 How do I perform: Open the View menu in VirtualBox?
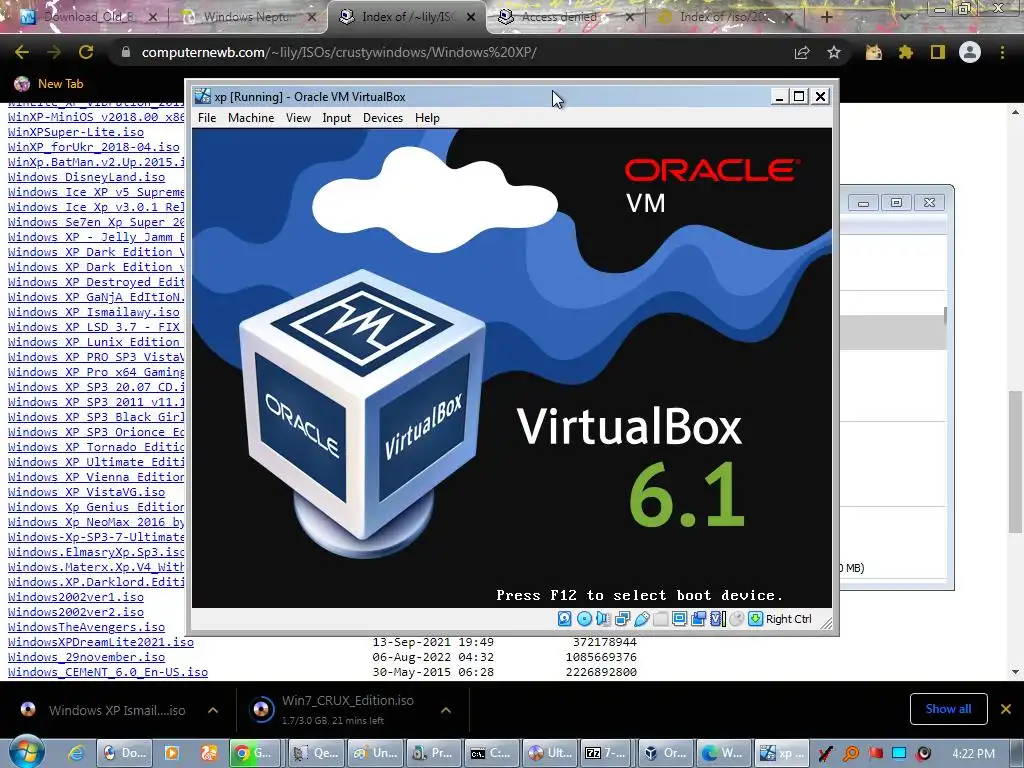[x=298, y=118]
